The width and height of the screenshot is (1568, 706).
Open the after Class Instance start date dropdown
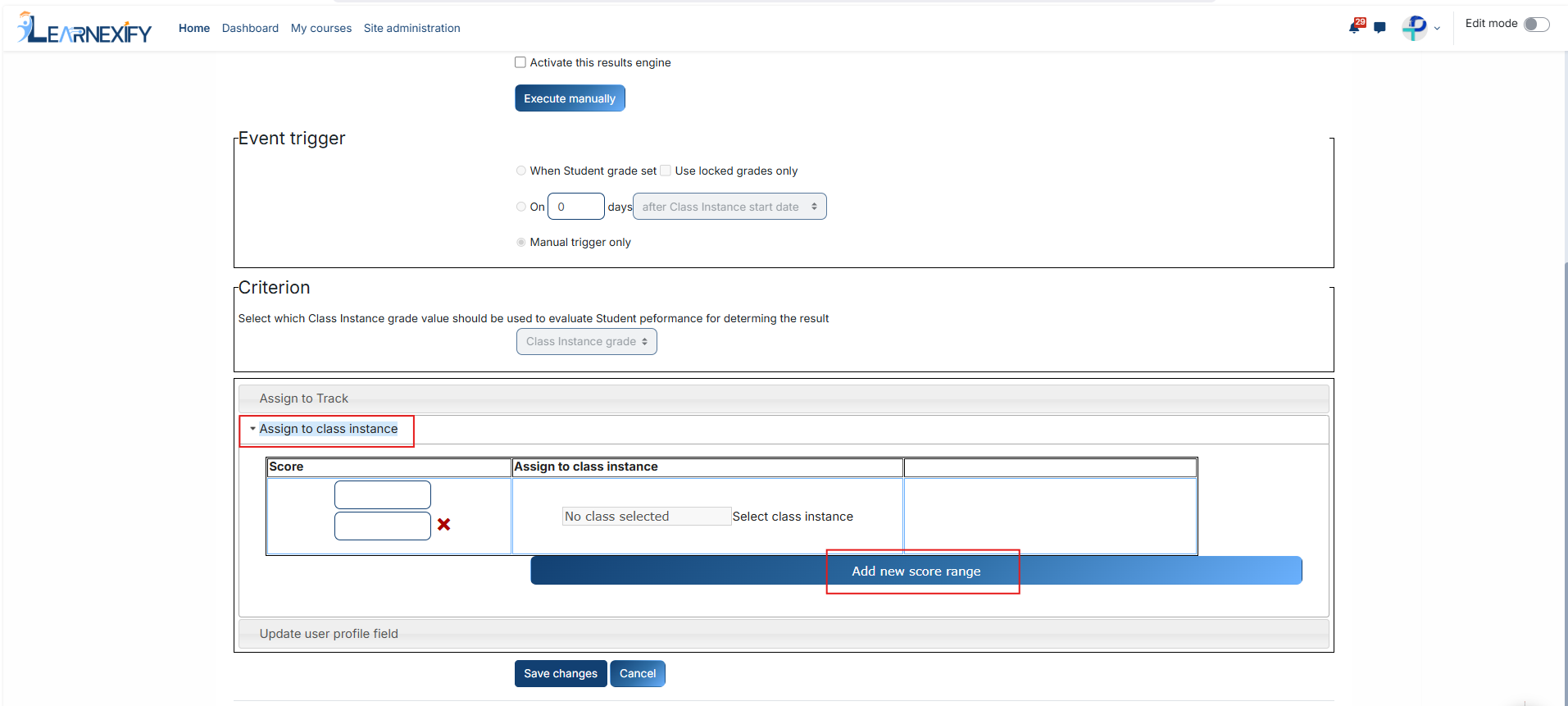(729, 207)
